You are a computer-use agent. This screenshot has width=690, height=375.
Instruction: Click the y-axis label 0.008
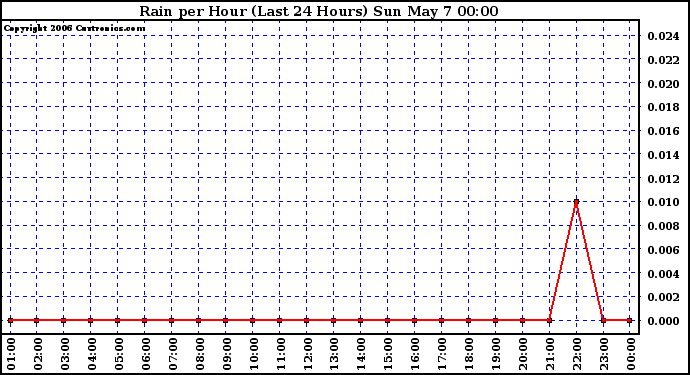663,226
